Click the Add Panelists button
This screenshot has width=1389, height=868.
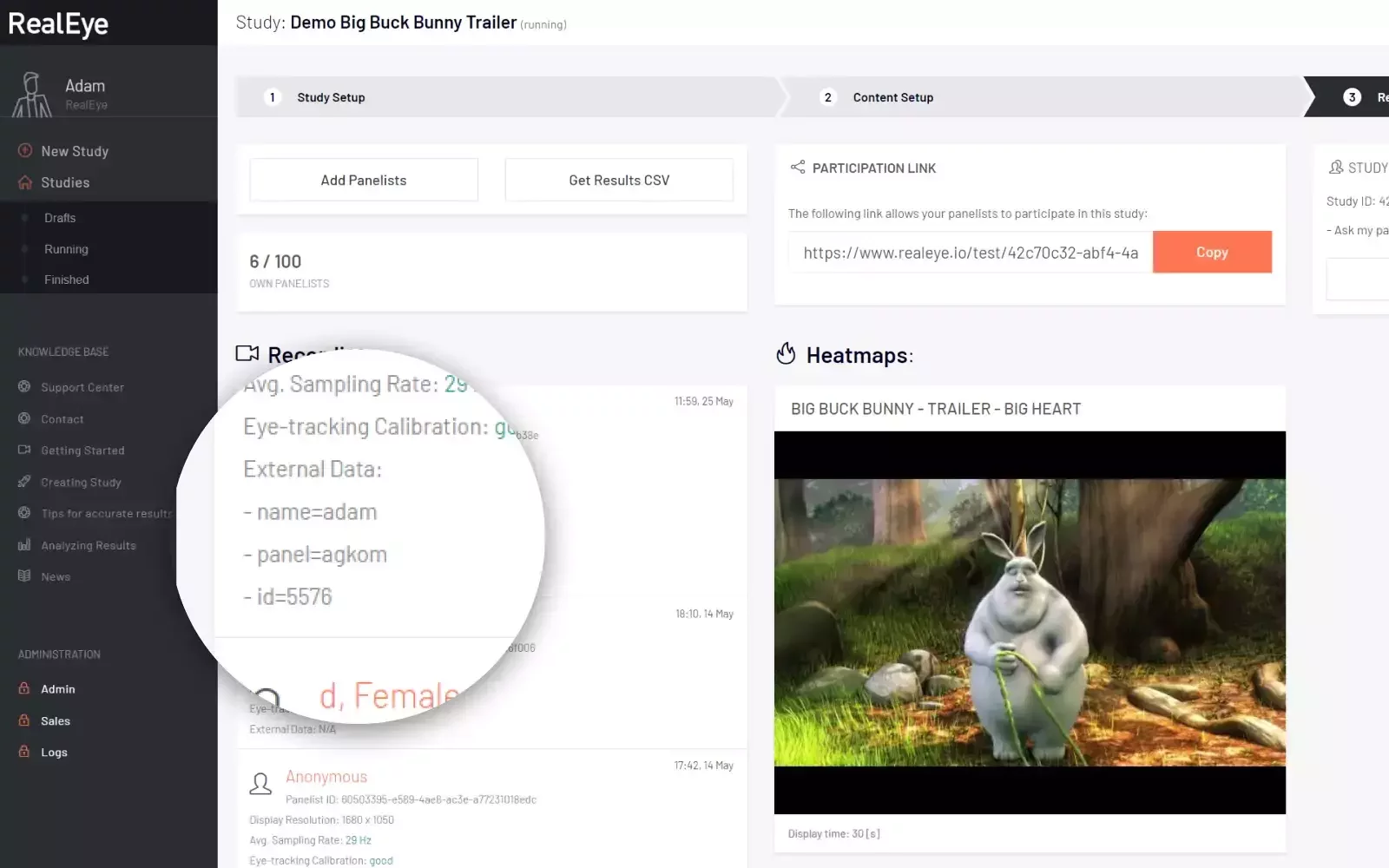pyautogui.click(x=364, y=180)
